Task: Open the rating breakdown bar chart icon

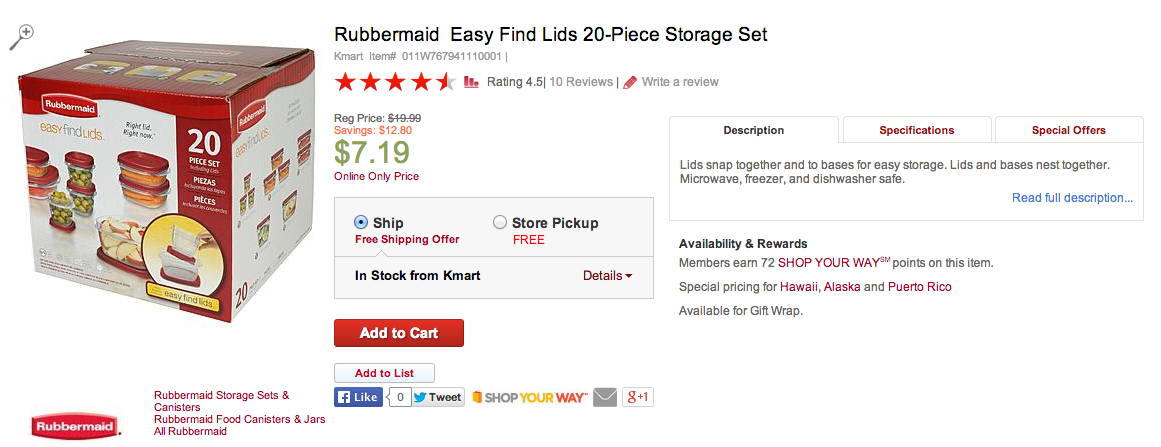Action: [x=471, y=82]
